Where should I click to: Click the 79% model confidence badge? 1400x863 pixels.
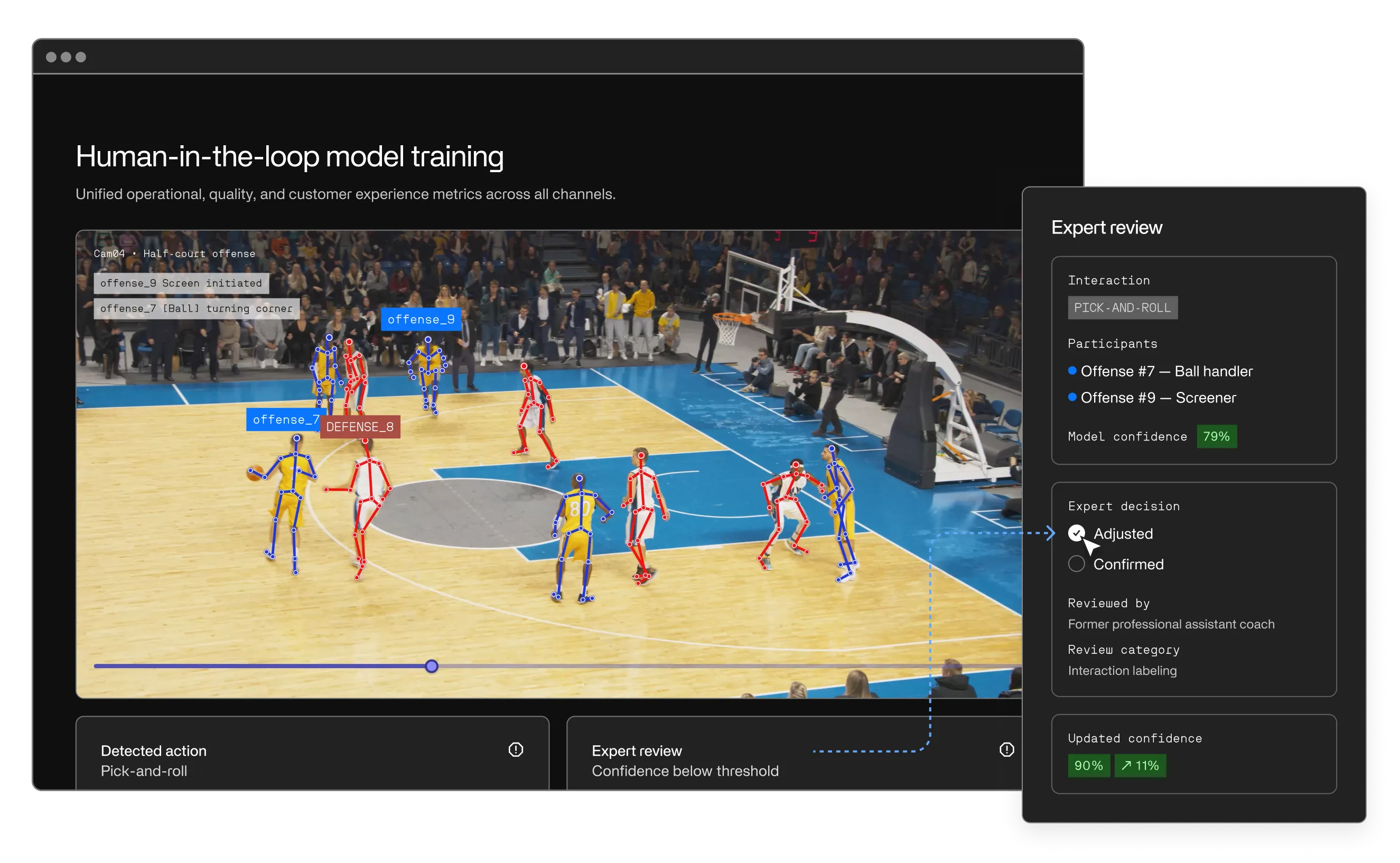pyautogui.click(x=1217, y=437)
